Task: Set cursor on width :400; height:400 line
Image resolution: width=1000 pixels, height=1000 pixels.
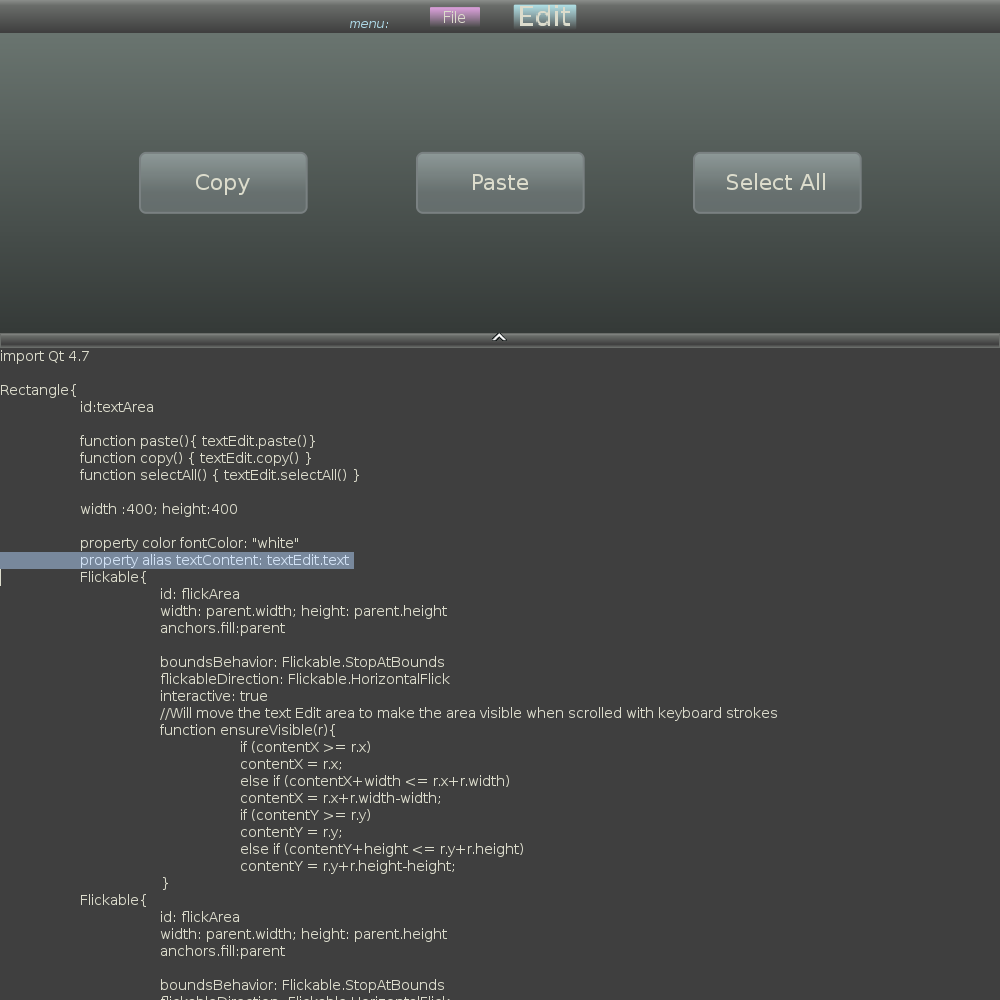Action: [158, 509]
